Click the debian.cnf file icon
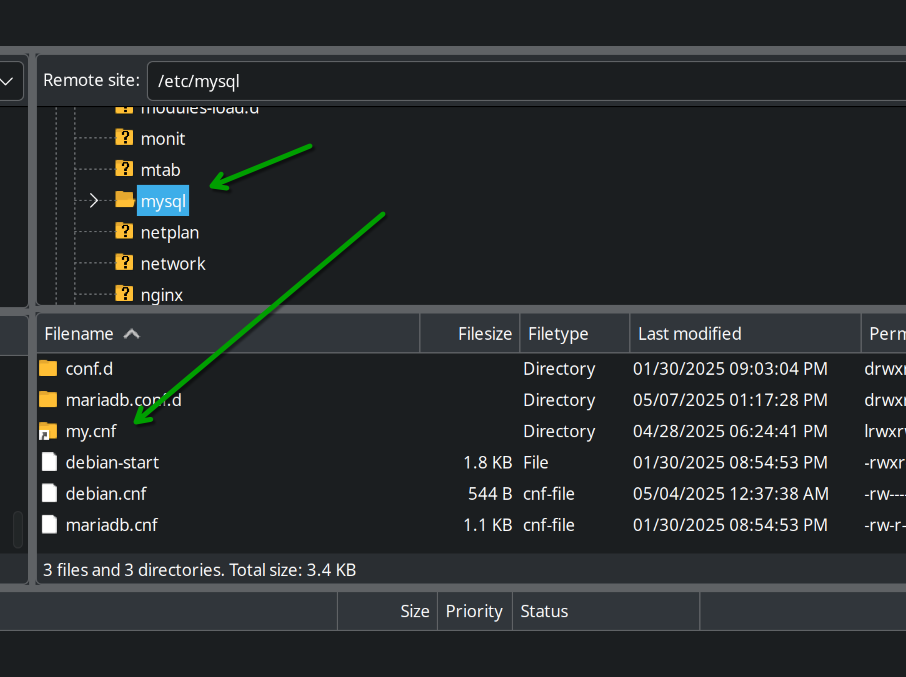The image size is (906, 677). 50,493
